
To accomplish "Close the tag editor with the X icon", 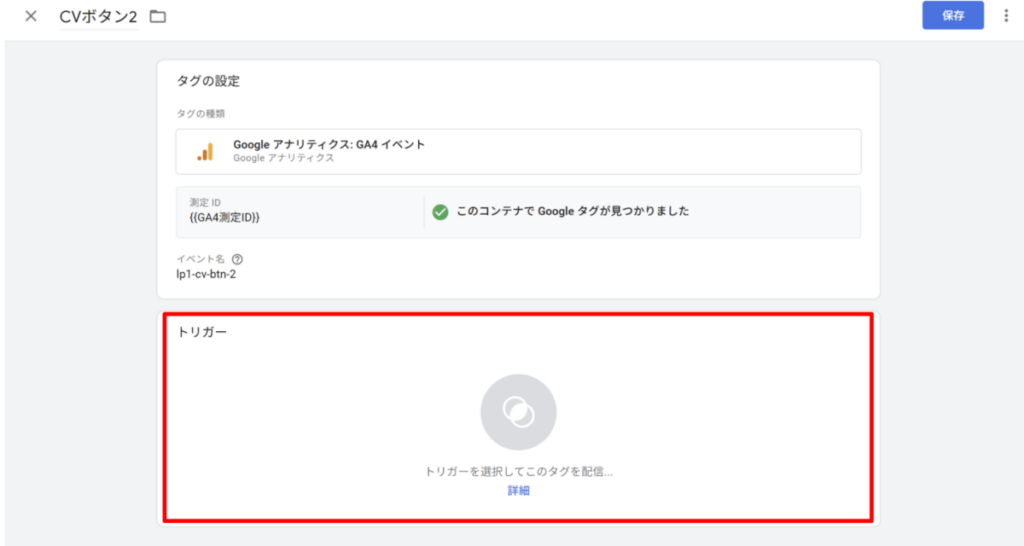I will click(x=31, y=17).
